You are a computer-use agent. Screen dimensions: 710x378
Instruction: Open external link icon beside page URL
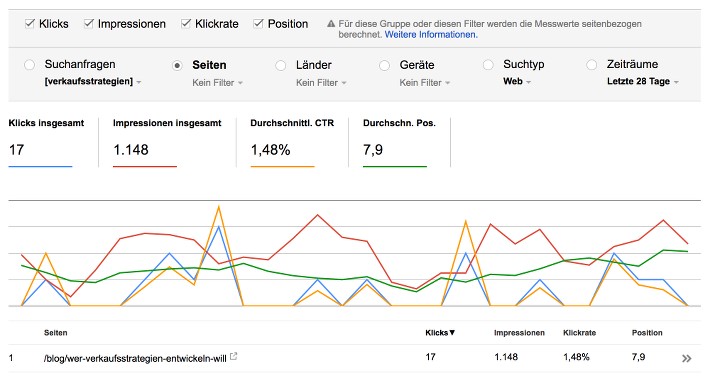point(234,356)
